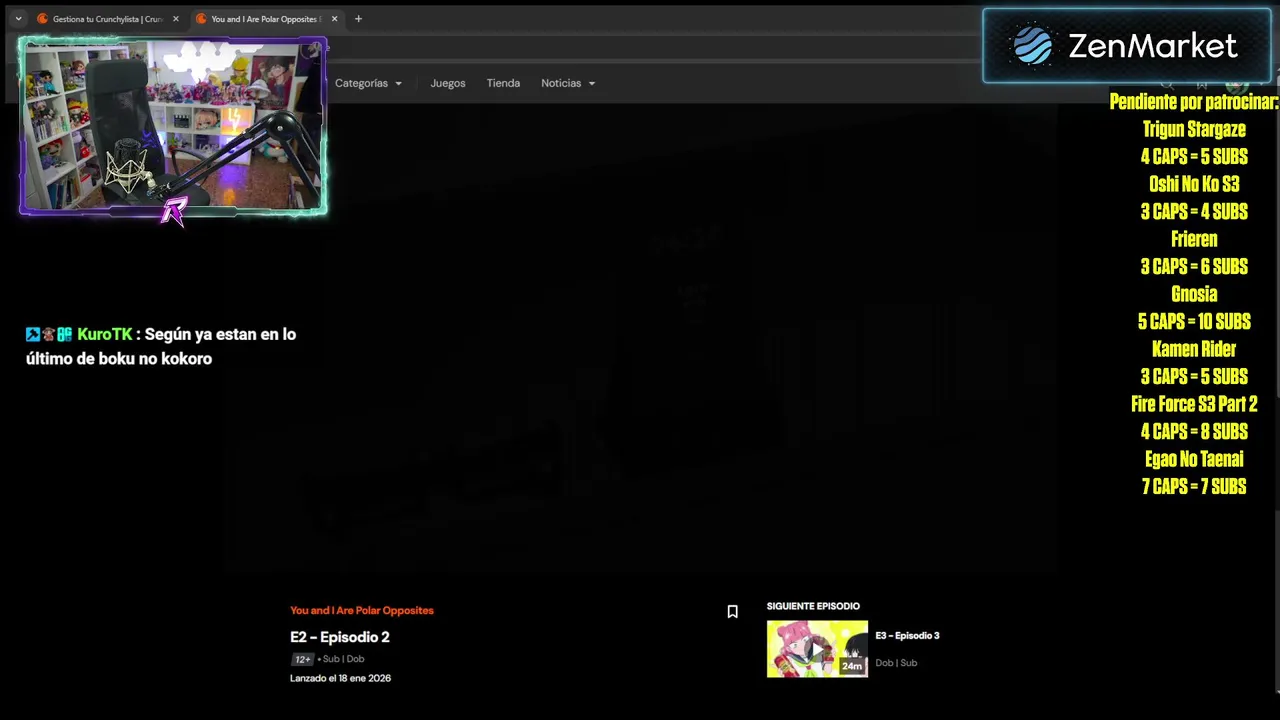Play the next episode thumbnail
Viewport: 1280px width, 720px height.
tap(817, 649)
